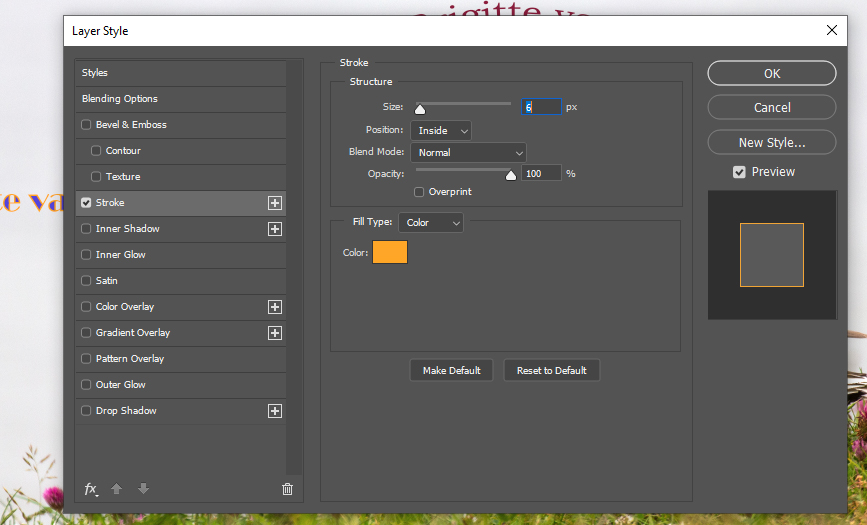The width and height of the screenshot is (867, 525).
Task: Add another Stroke effect with plus icon
Action: pos(275,203)
